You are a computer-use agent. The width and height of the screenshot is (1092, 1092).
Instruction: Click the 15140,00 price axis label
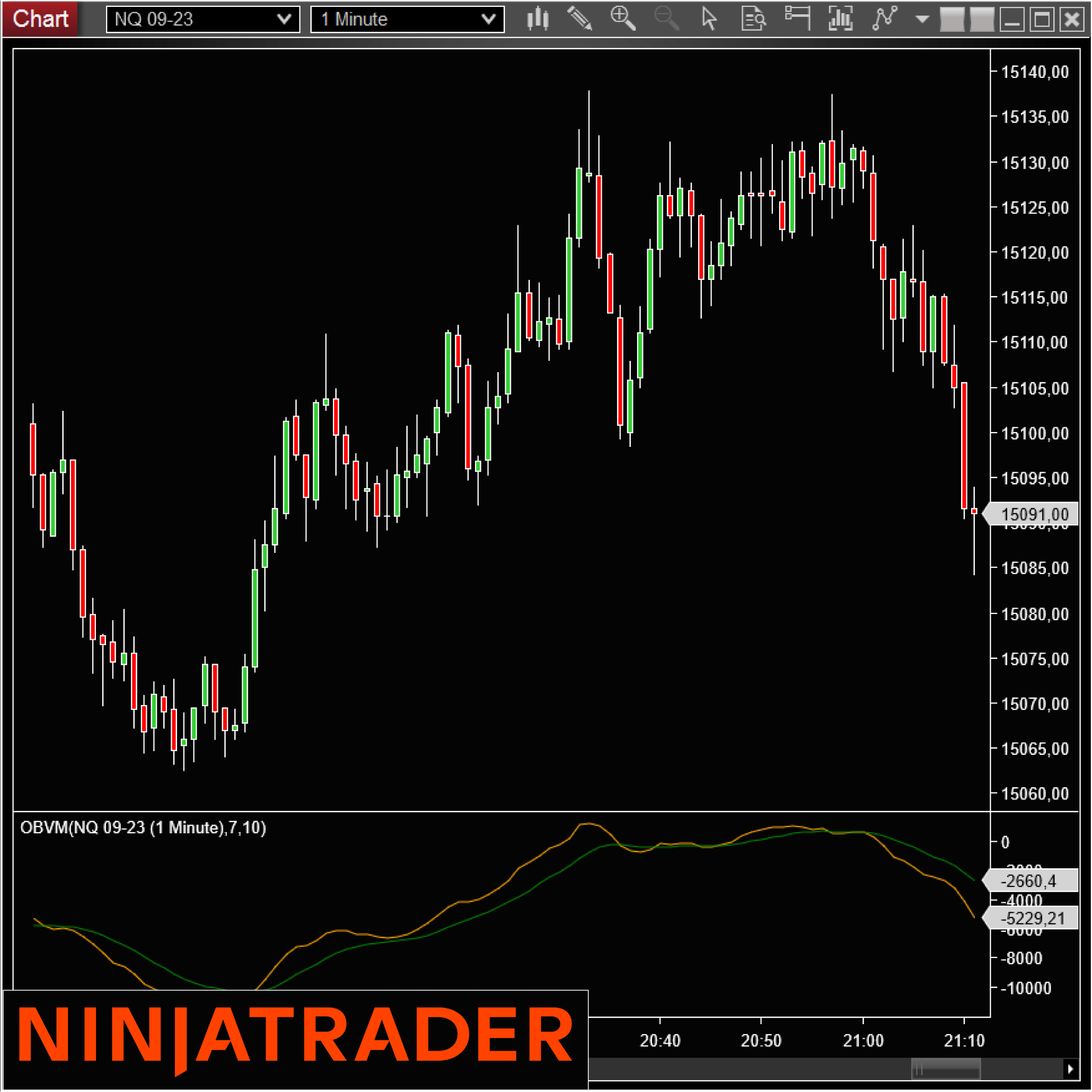click(x=1035, y=72)
